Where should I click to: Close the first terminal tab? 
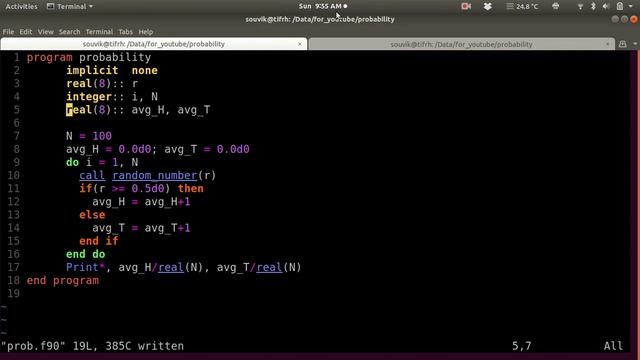[x=300, y=44]
